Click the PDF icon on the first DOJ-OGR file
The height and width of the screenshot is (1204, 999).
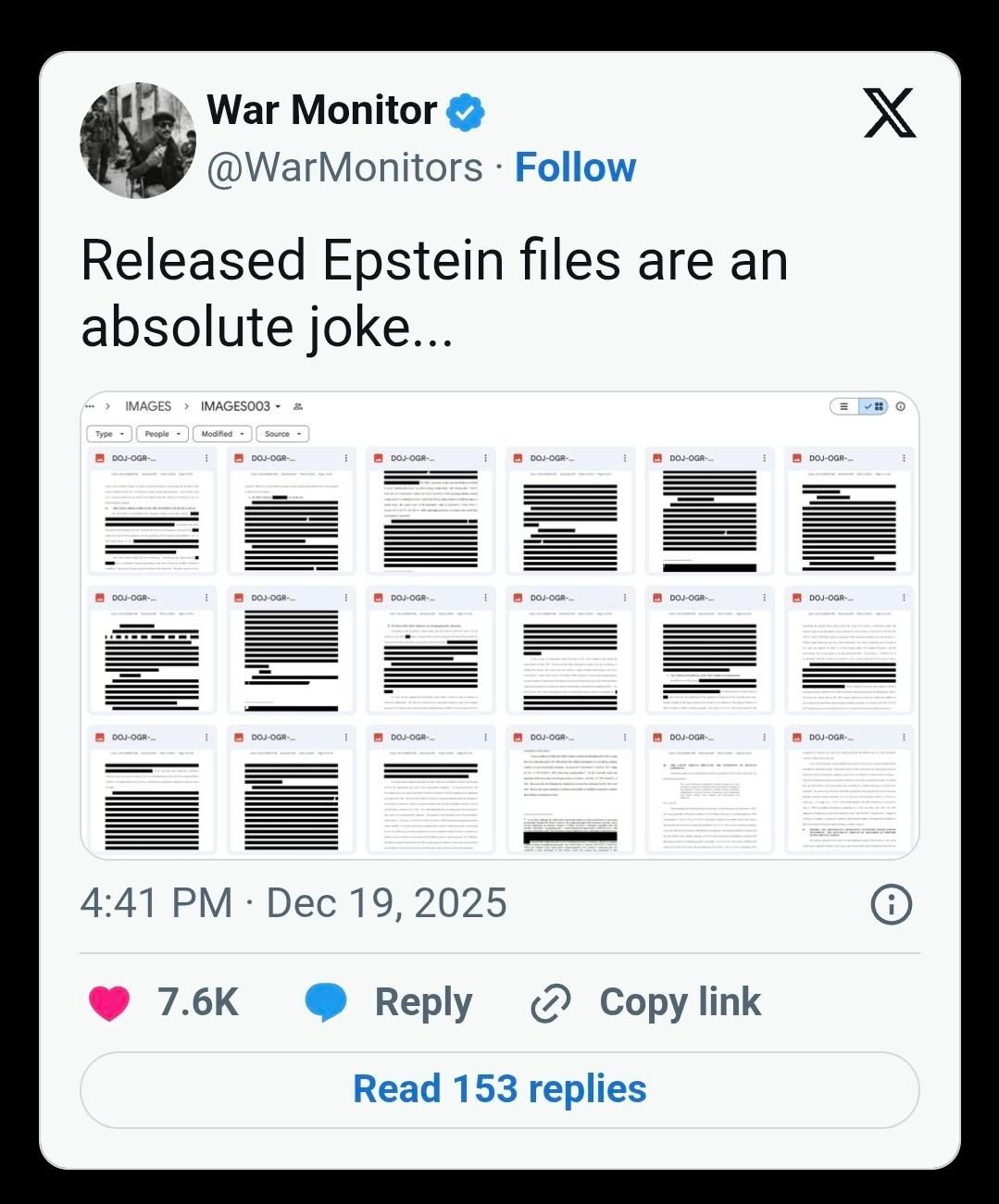point(98,456)
